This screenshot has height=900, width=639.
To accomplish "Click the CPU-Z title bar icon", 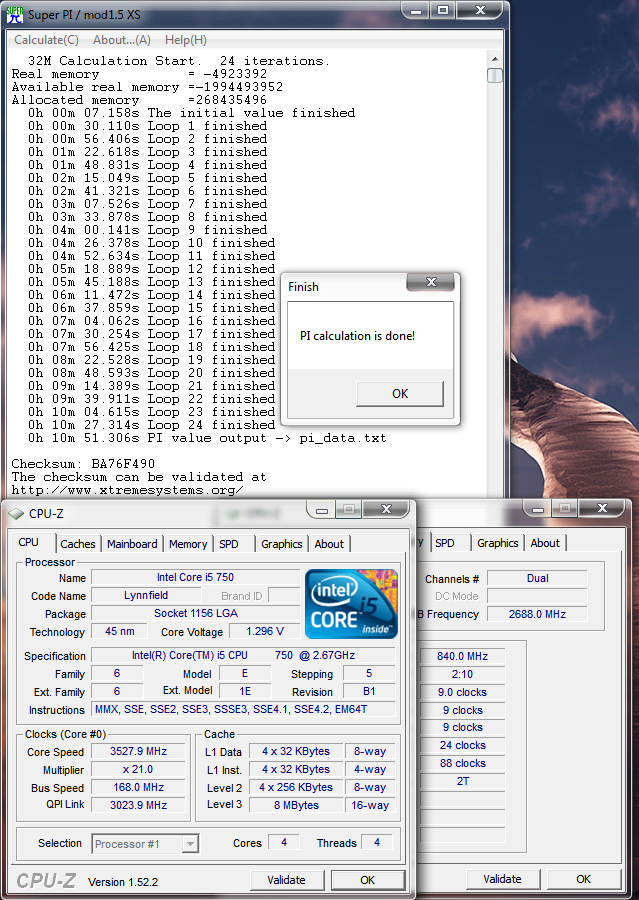I will point(16,514).
